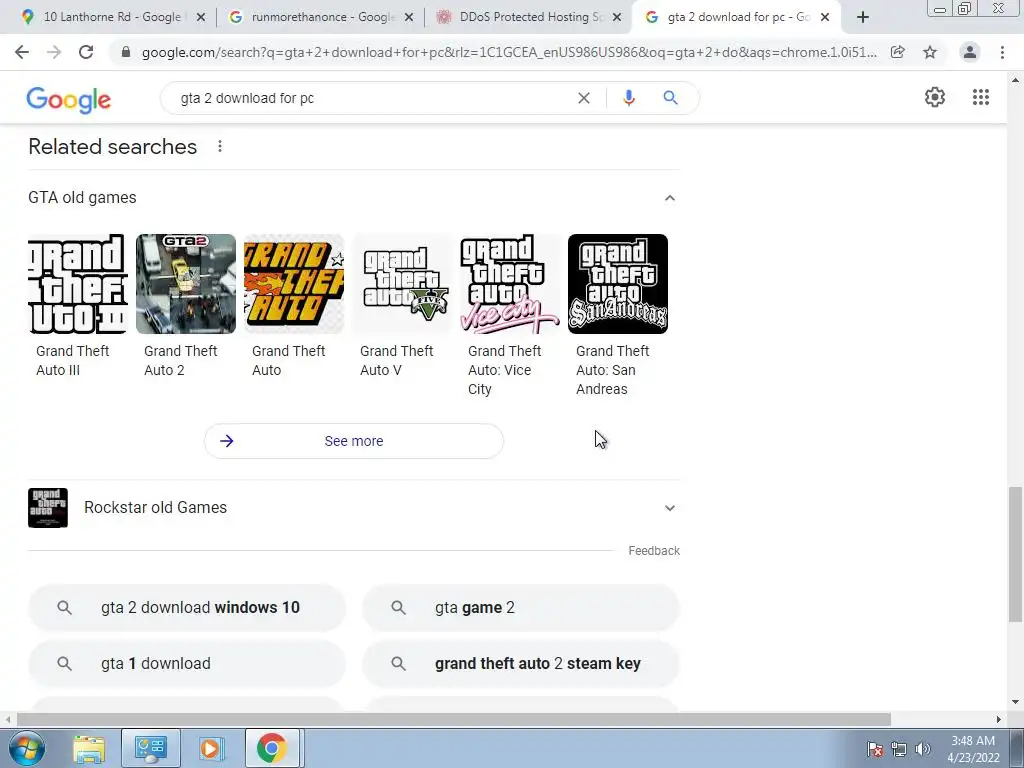Select the 'gta 2 download for pc' tab
1024x768 pixels.
pos(738,17)
